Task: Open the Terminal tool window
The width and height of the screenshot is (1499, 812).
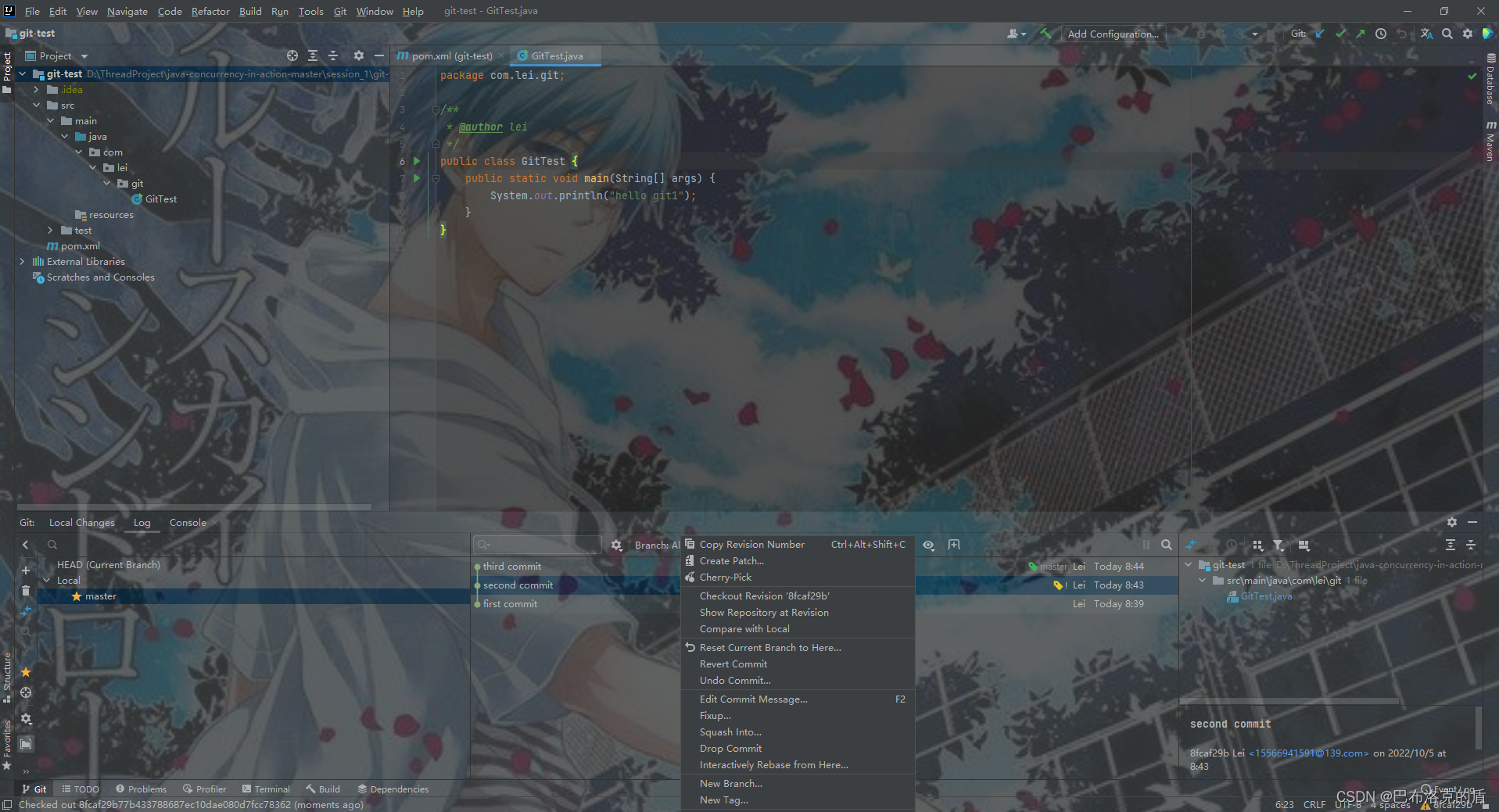Action: tap(266, 789)
